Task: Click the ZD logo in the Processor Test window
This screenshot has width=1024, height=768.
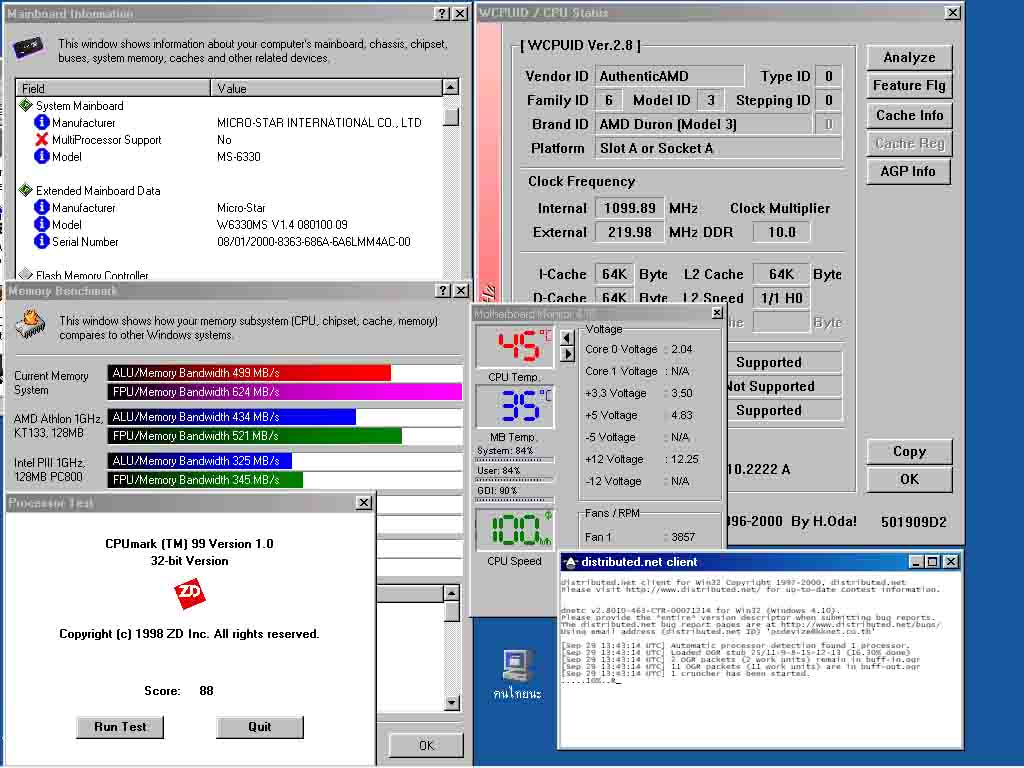Action: coord(189,594)
